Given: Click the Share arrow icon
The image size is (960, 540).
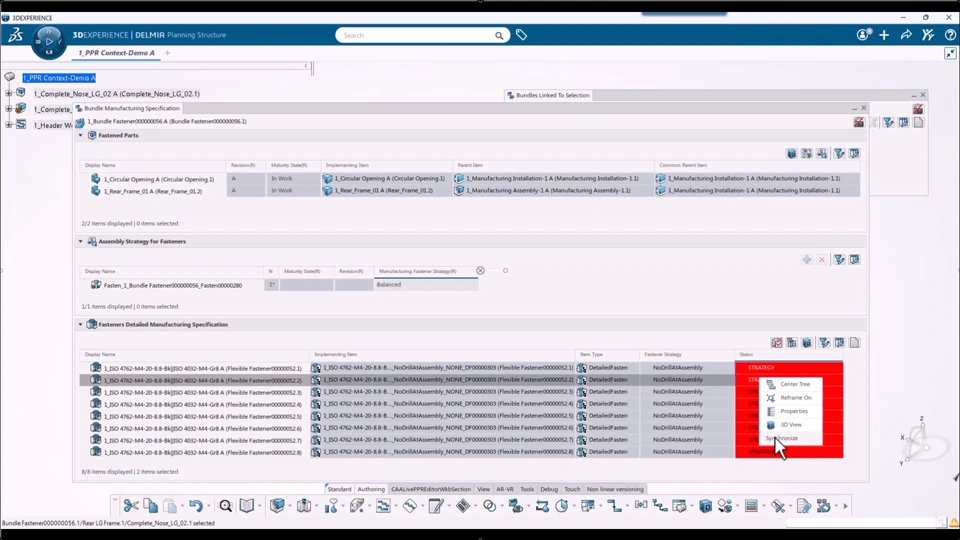Looking at the screenshot, I should (906, 35).
